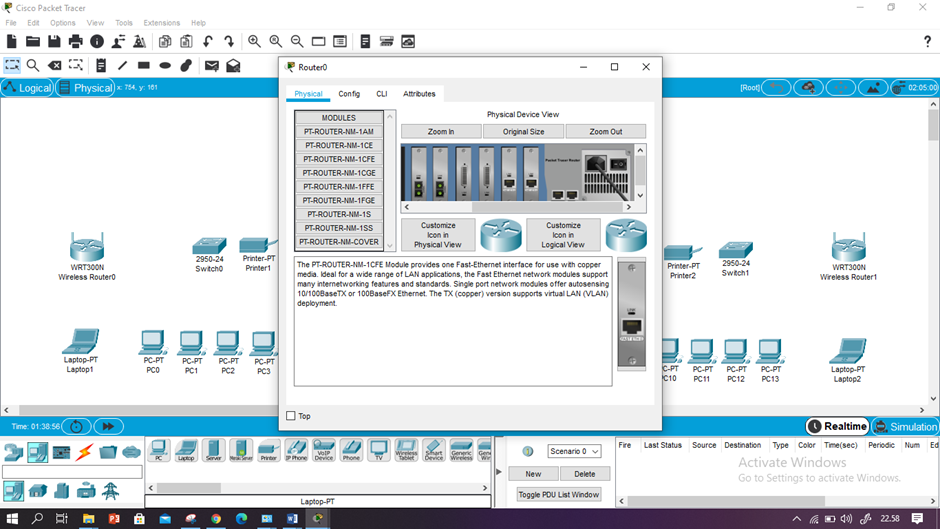940x529 pixels.
Task: Open Chrome from the taskbar
Action: (x=216, y=518)
